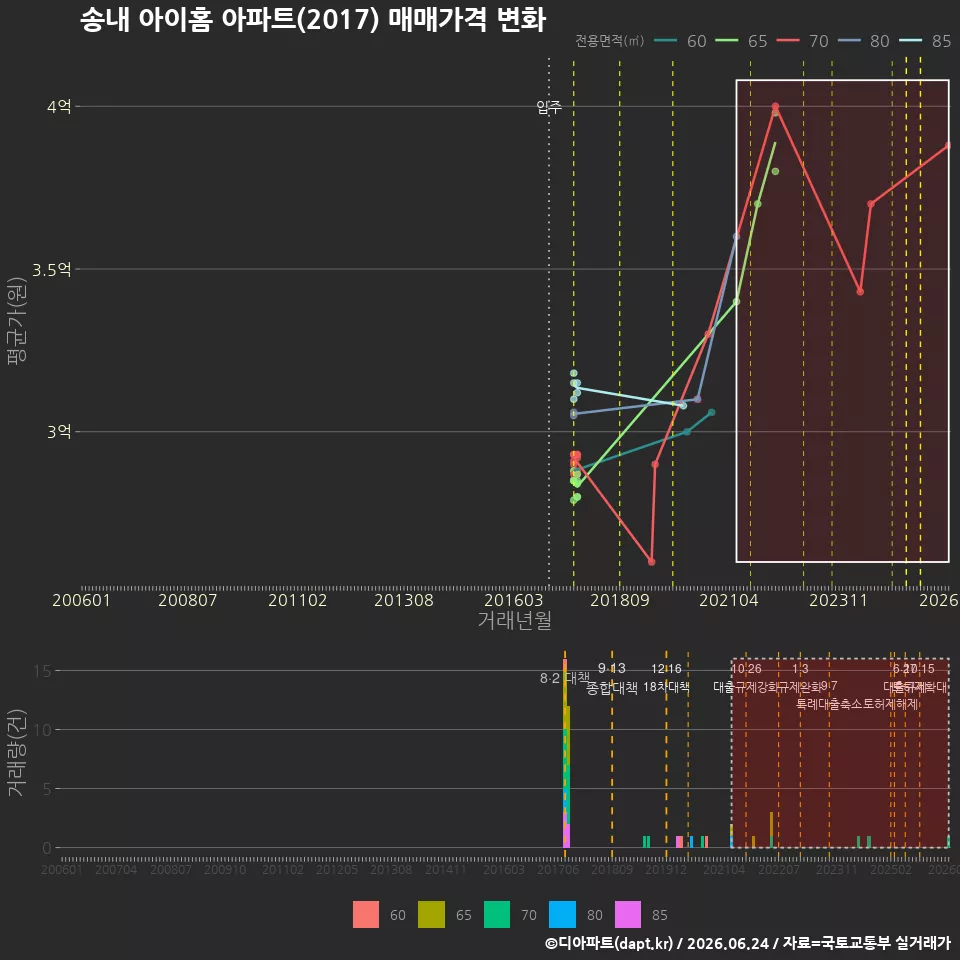Image resolution: width=960 pixels, height=960 pixels.
Task: Click the volume axis label 10
Action: pos(42,730)
